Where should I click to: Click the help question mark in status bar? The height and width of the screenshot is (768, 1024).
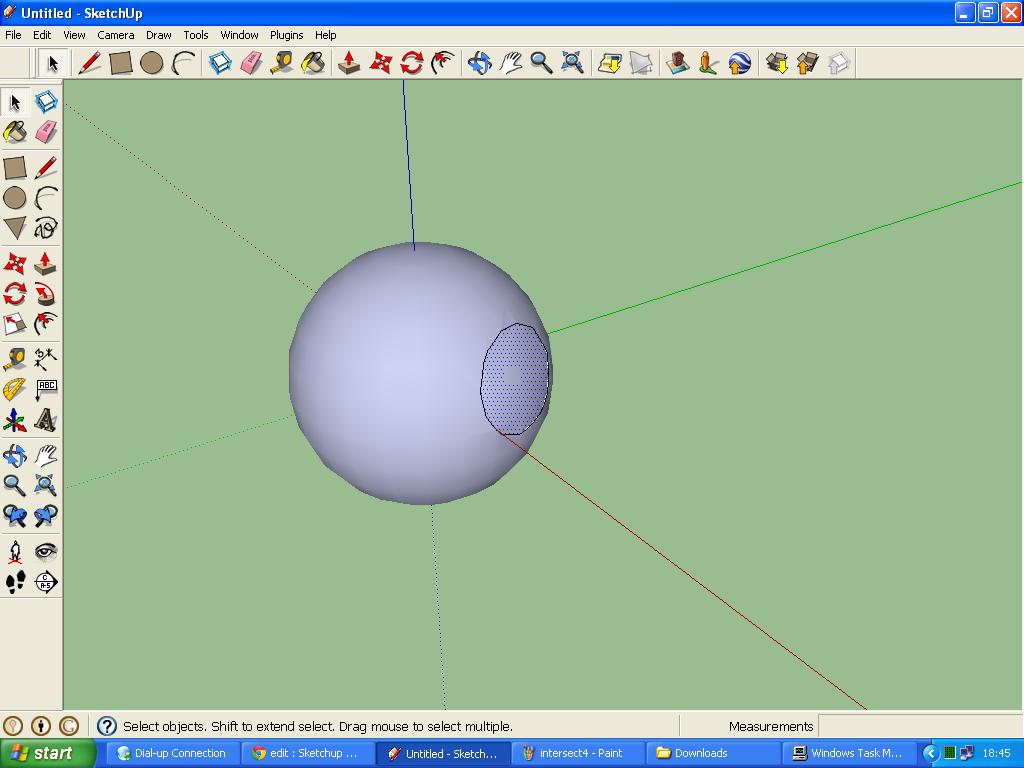106,726
